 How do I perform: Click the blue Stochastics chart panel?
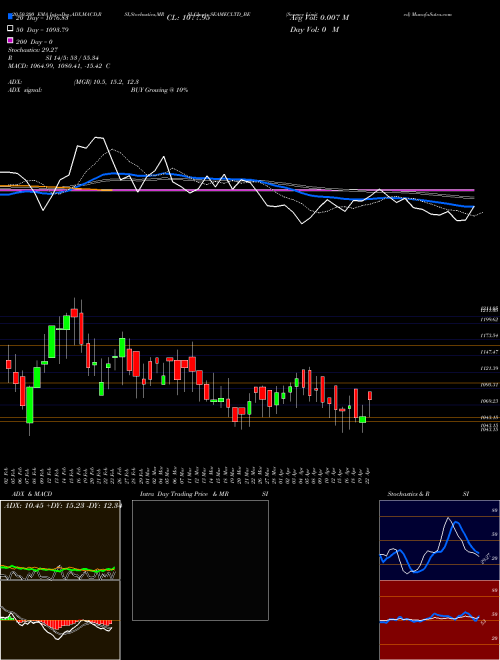click(x=439, y=540)
